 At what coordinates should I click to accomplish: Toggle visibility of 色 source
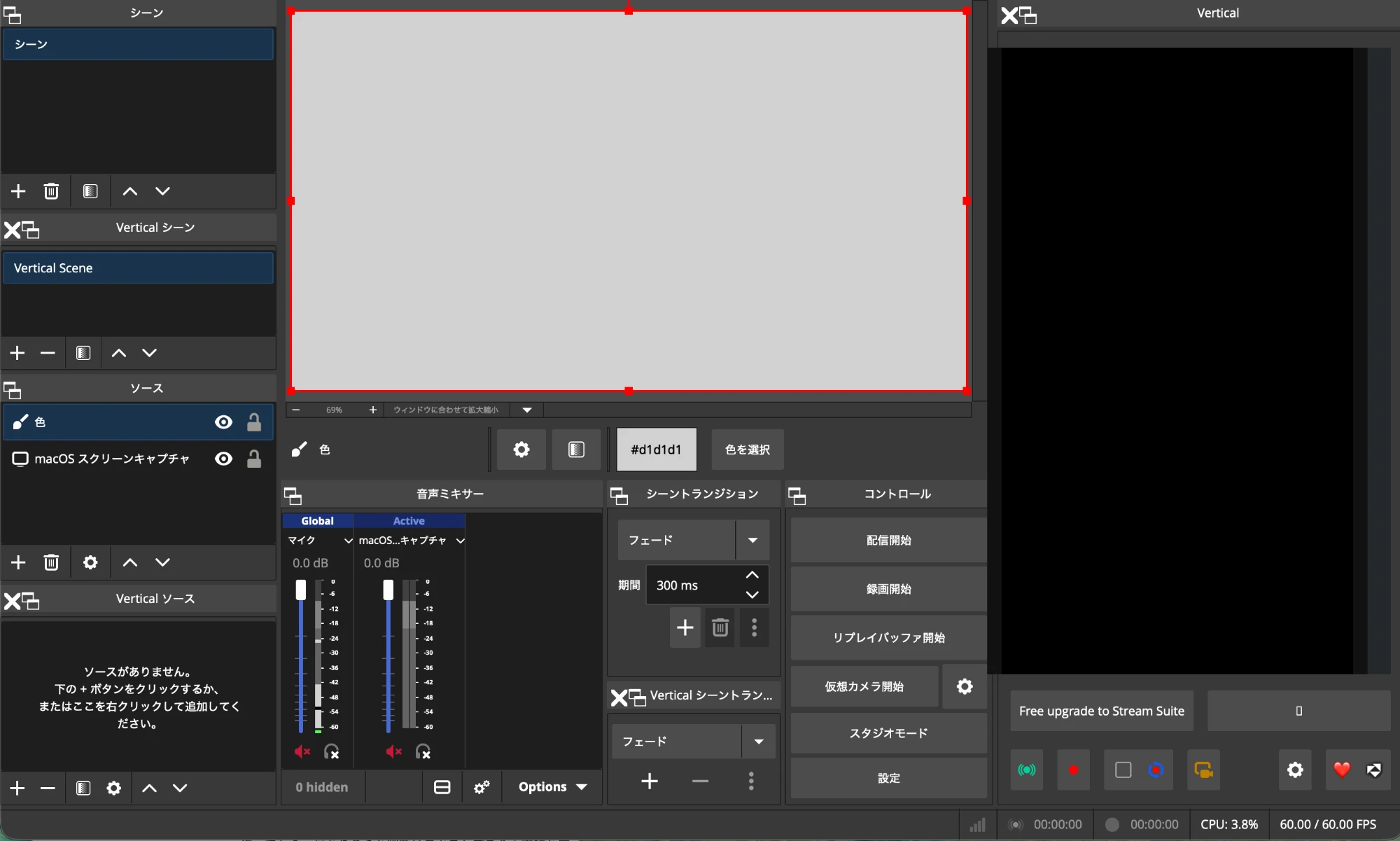point(224,422)
